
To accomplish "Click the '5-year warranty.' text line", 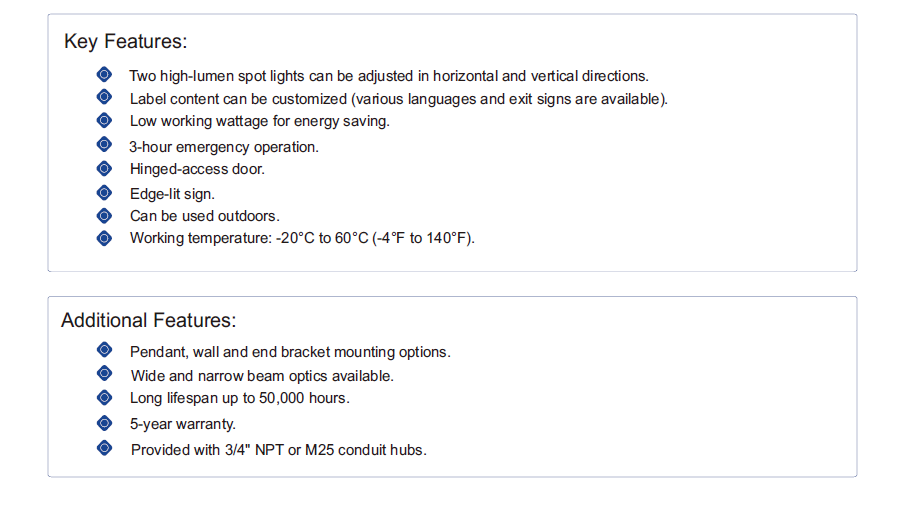I will (183, 424).
